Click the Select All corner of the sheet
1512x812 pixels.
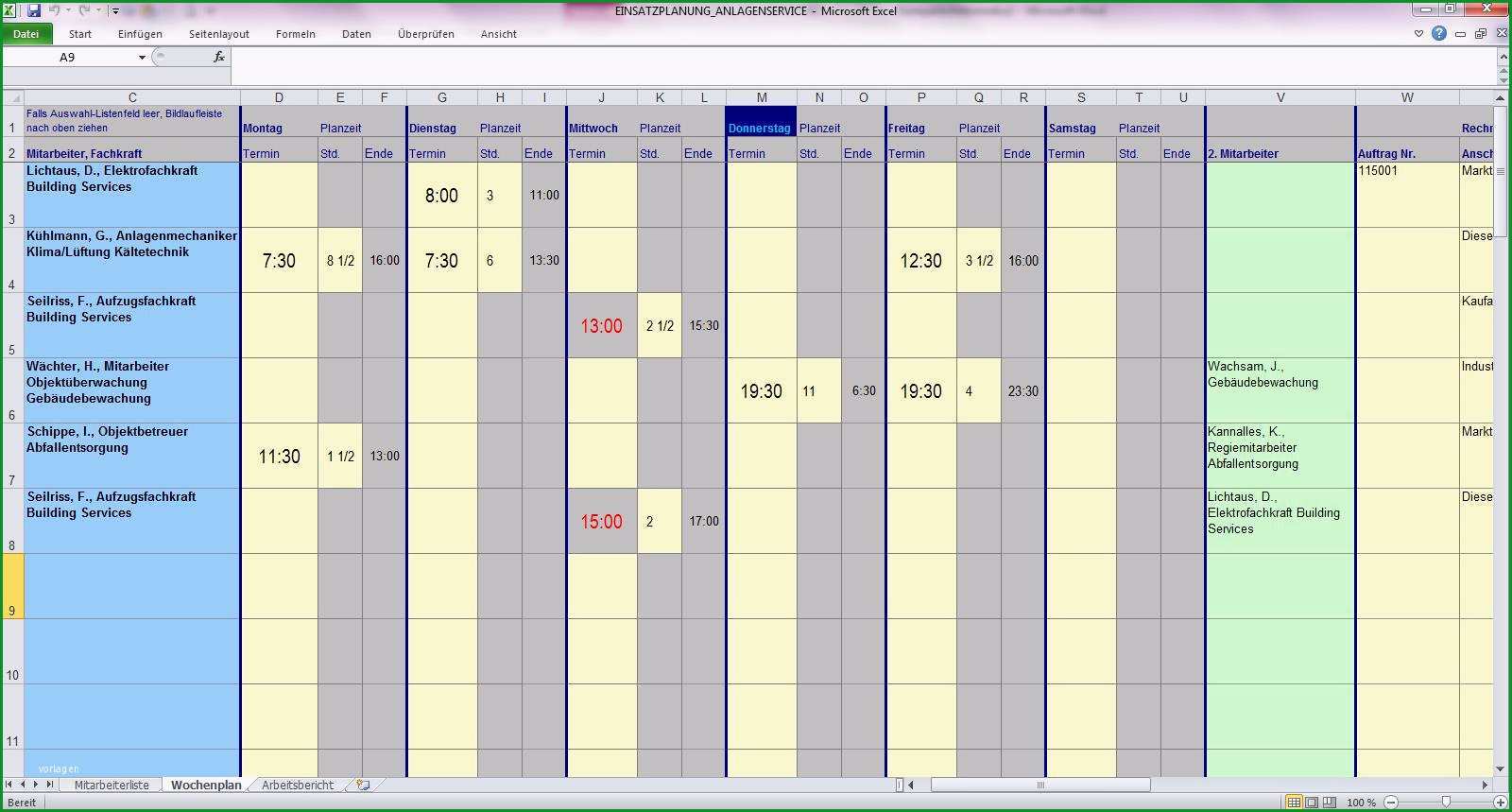coord(12,97)
